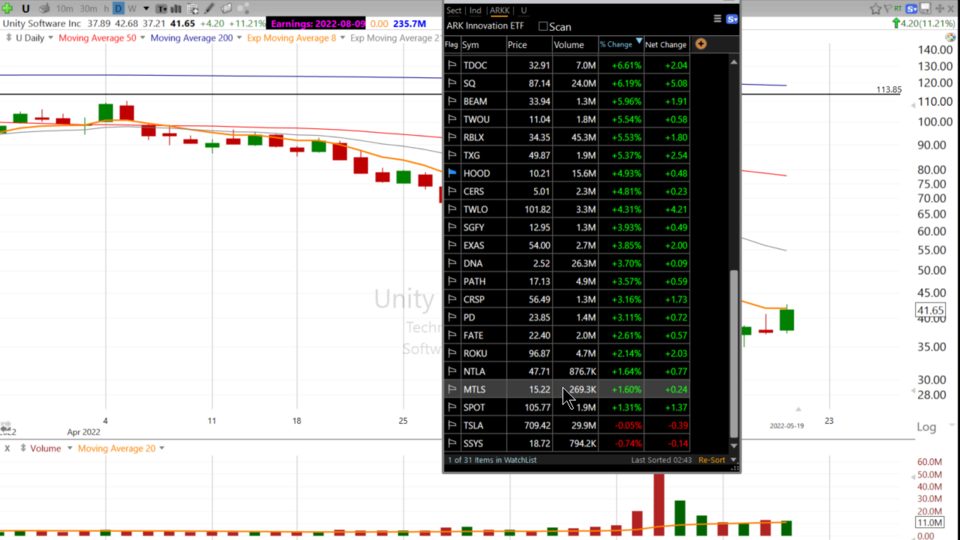Select the 10m timeframe button
The image size is (960, 540).
[x=64, y=9]
